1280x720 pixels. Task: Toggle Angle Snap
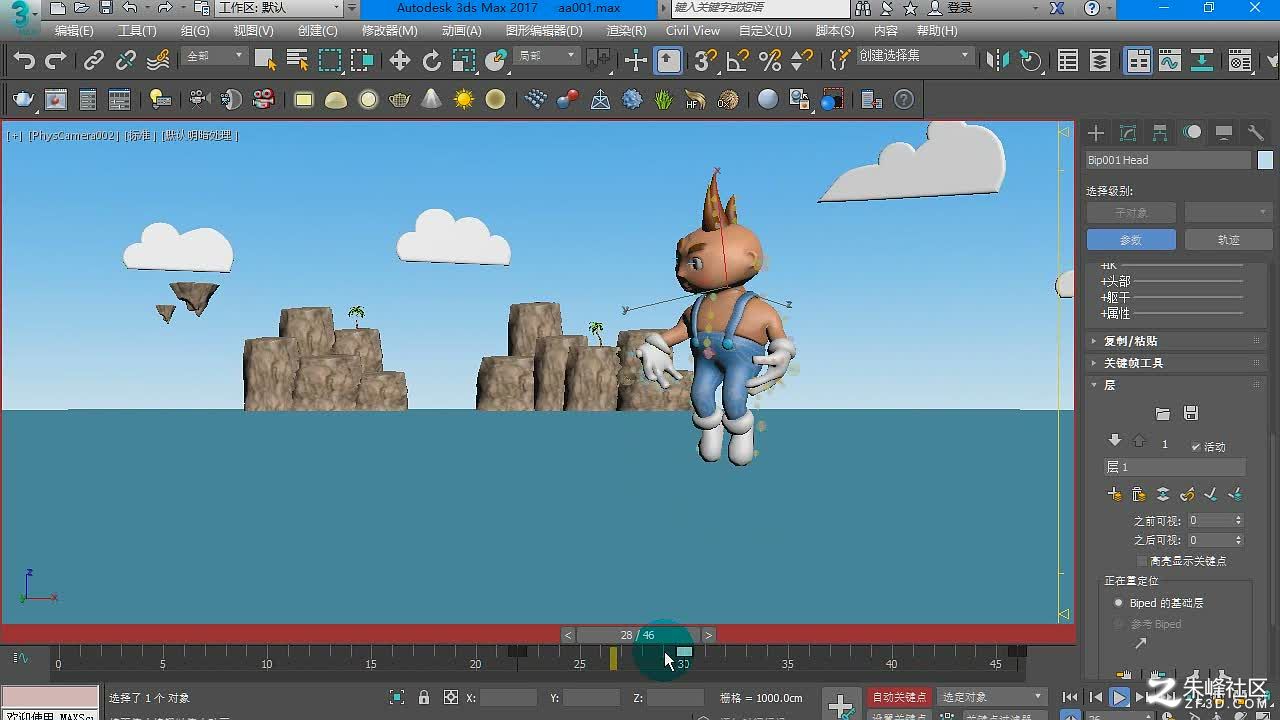[x=738, y=61]
